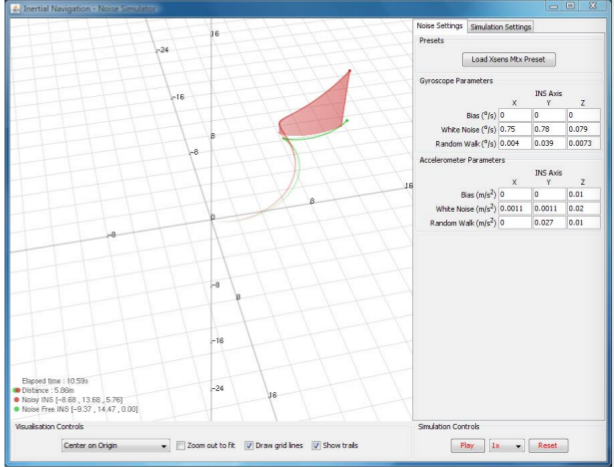
Task: Click the Java app icon in title bar
Action: pos(15,8)
